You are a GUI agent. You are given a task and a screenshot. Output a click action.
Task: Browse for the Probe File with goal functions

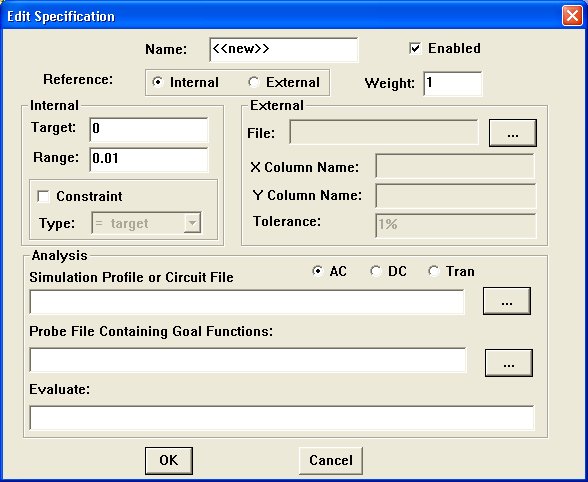[508, 363]
